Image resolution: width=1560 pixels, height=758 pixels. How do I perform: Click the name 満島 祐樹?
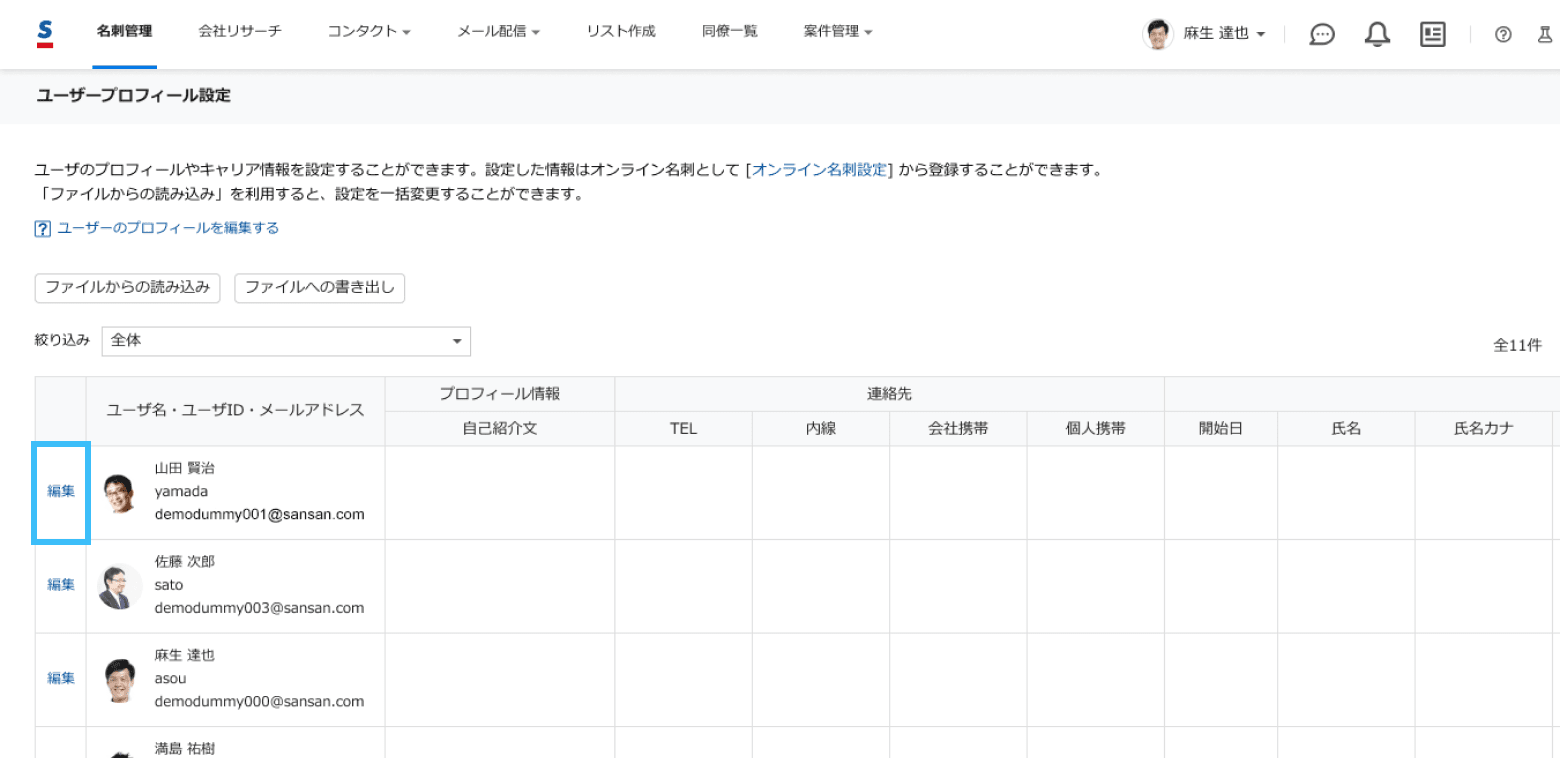pyautogui.click(x=185, y=749)
